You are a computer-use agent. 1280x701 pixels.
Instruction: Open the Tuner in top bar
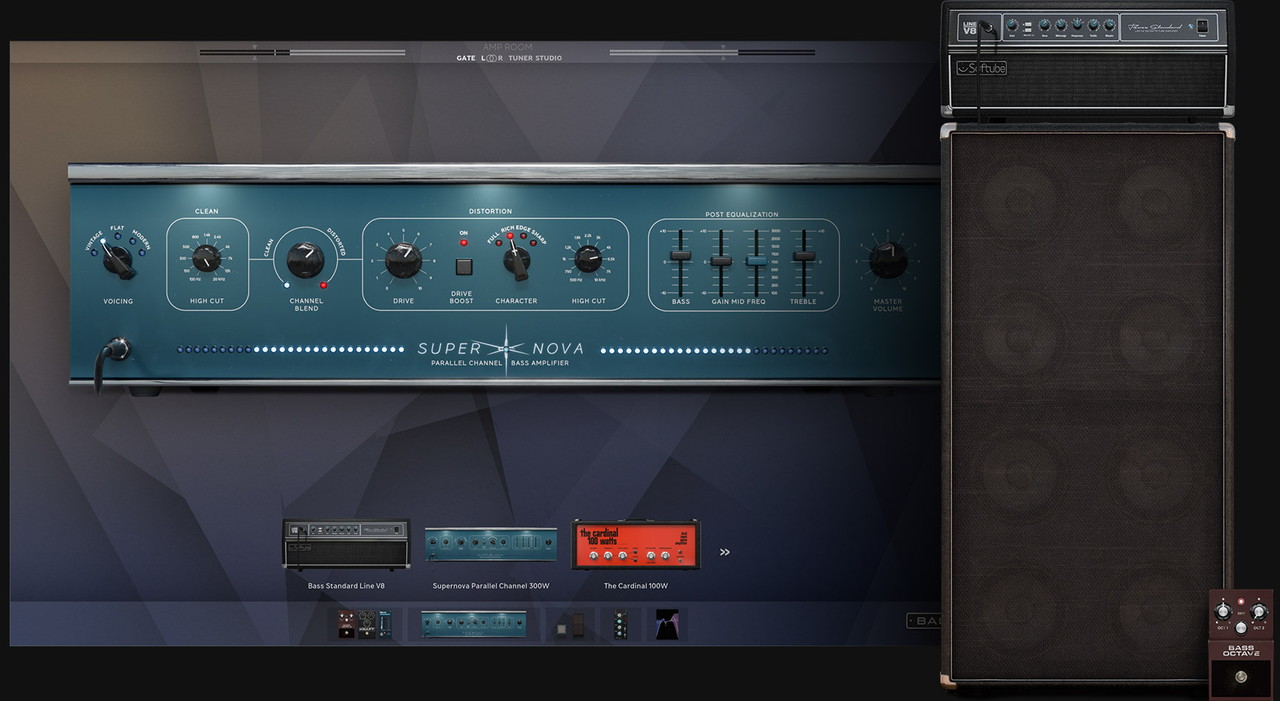point(520,58)
